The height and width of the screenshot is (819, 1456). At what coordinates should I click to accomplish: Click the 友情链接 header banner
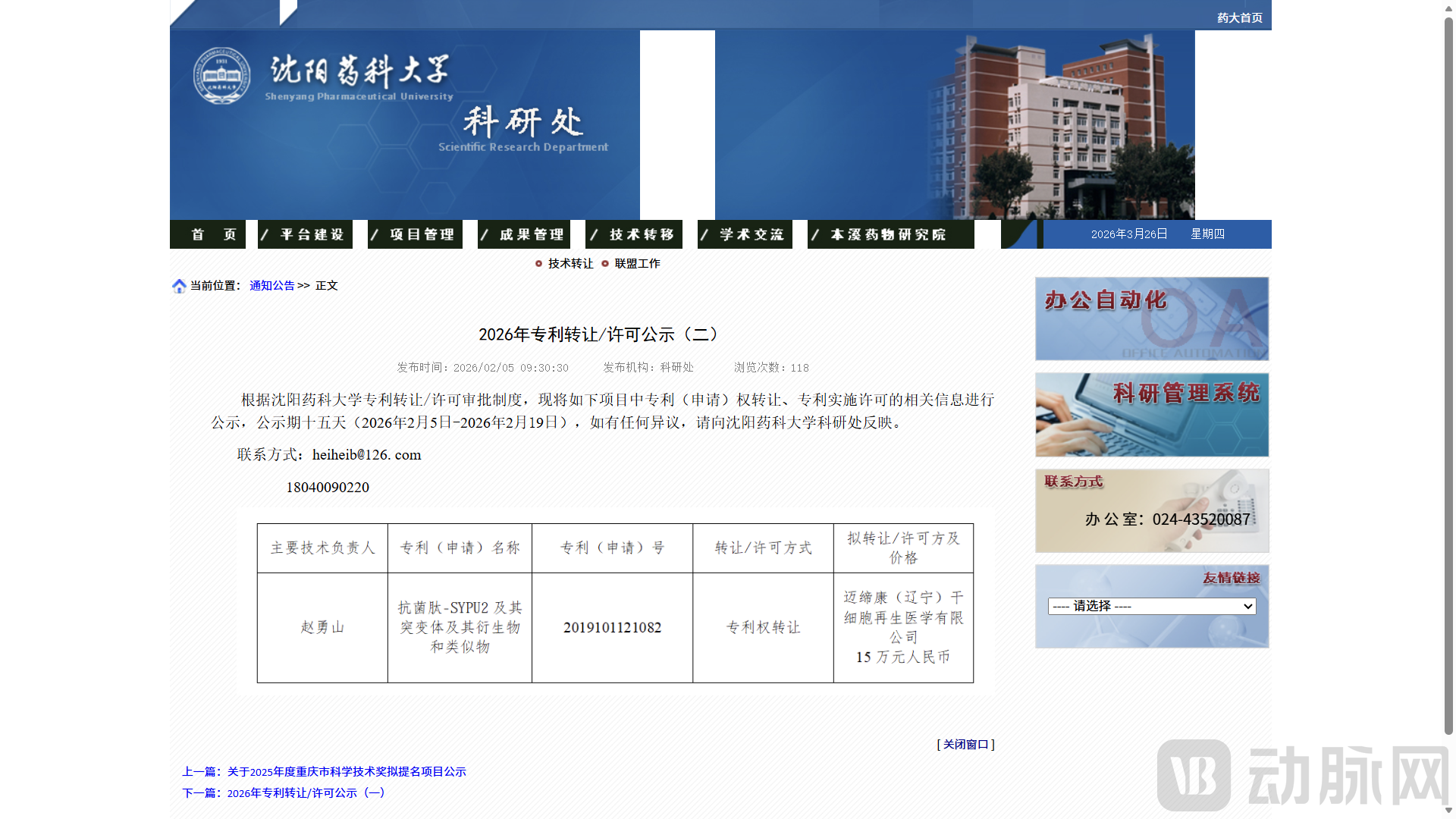pyautogui.click(x=1230, y=577)
